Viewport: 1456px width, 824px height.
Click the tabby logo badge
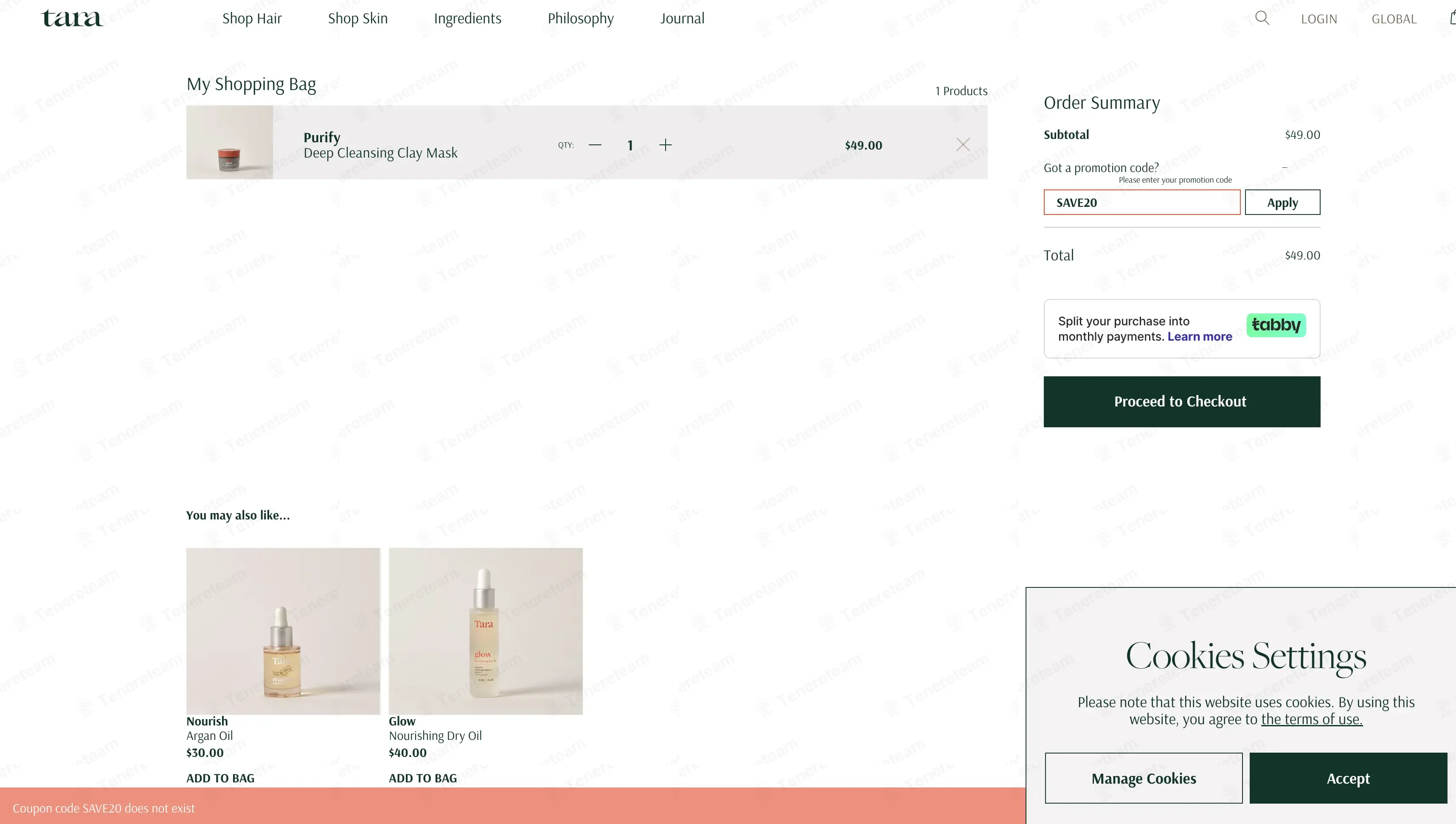tap(1276, 325)
